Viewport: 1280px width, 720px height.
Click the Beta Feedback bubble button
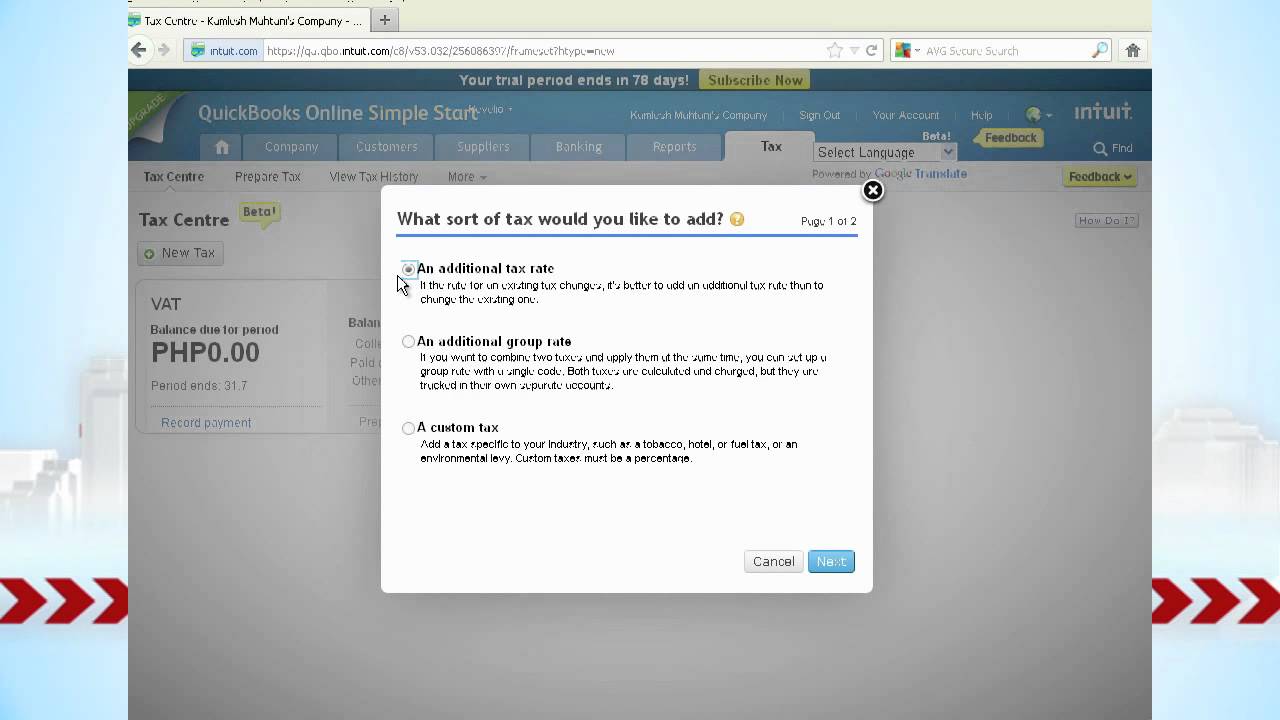(x=1010, y=138)
